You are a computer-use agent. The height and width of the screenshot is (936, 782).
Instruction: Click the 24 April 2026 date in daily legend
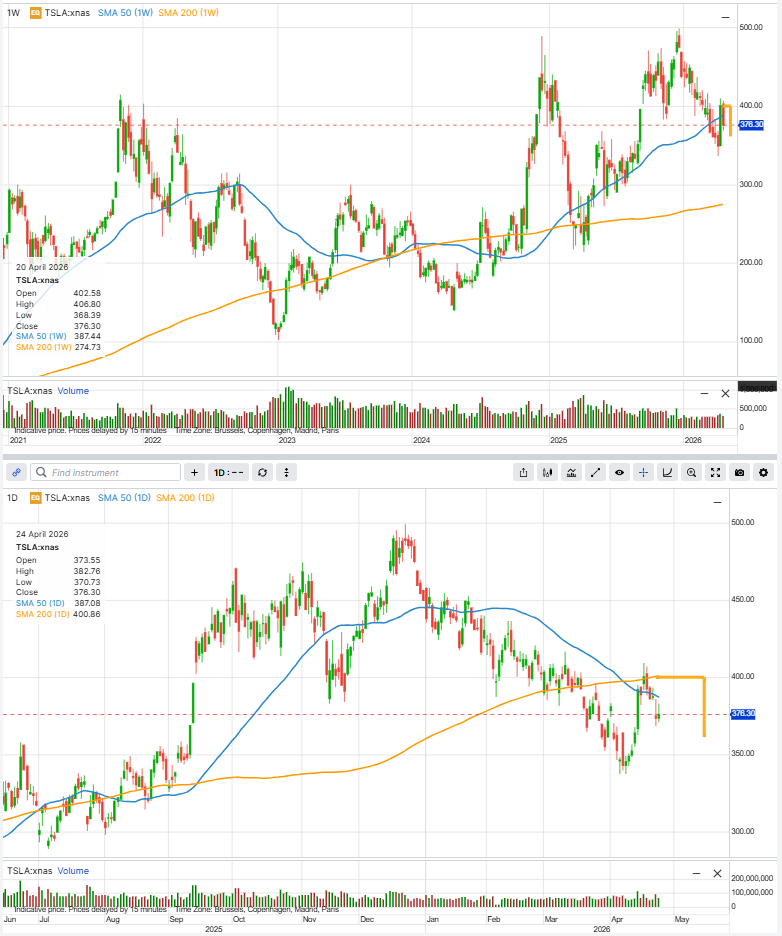[42, 534]
